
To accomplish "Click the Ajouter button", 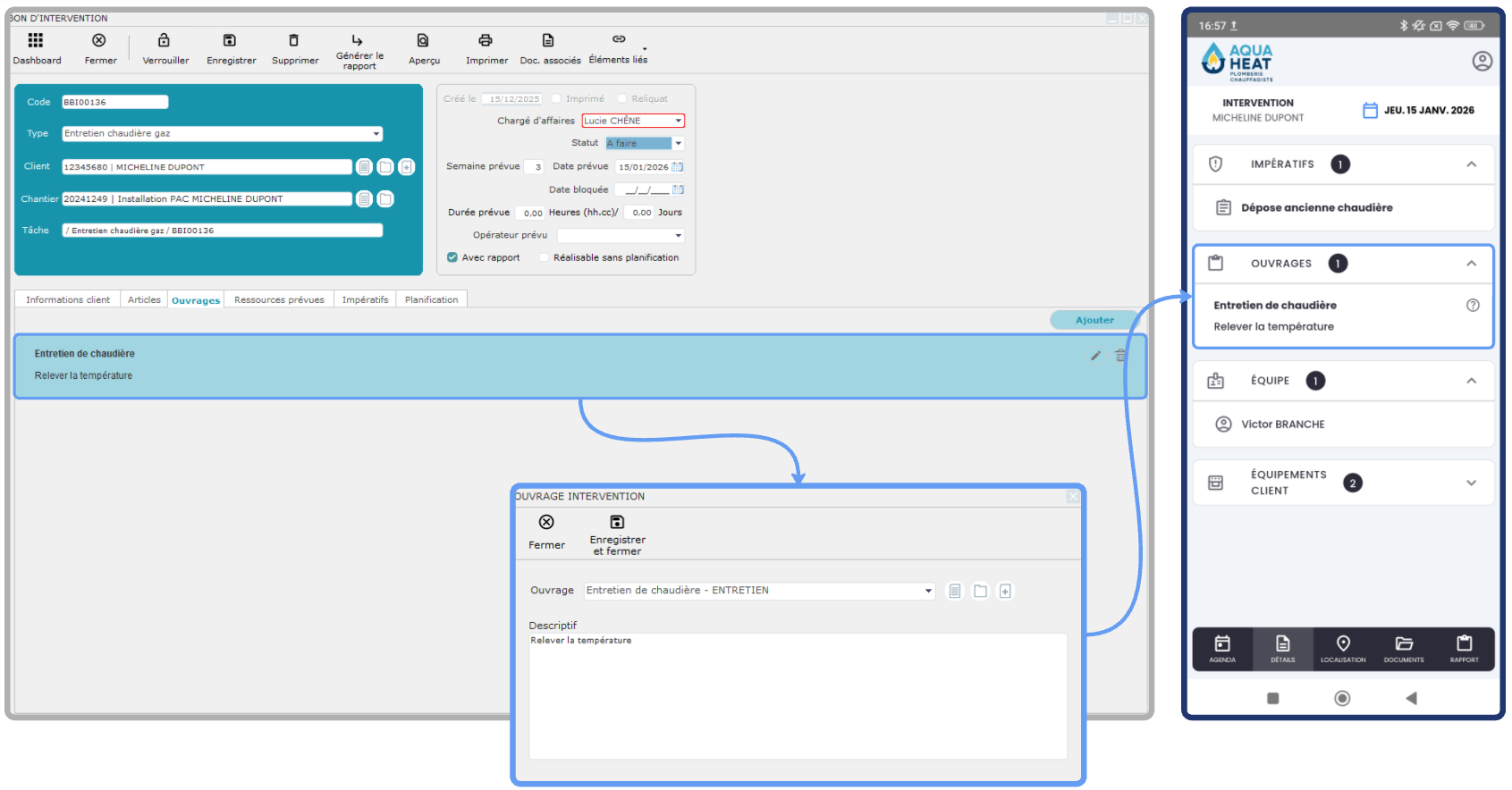I will click(x=1094, y=320).
